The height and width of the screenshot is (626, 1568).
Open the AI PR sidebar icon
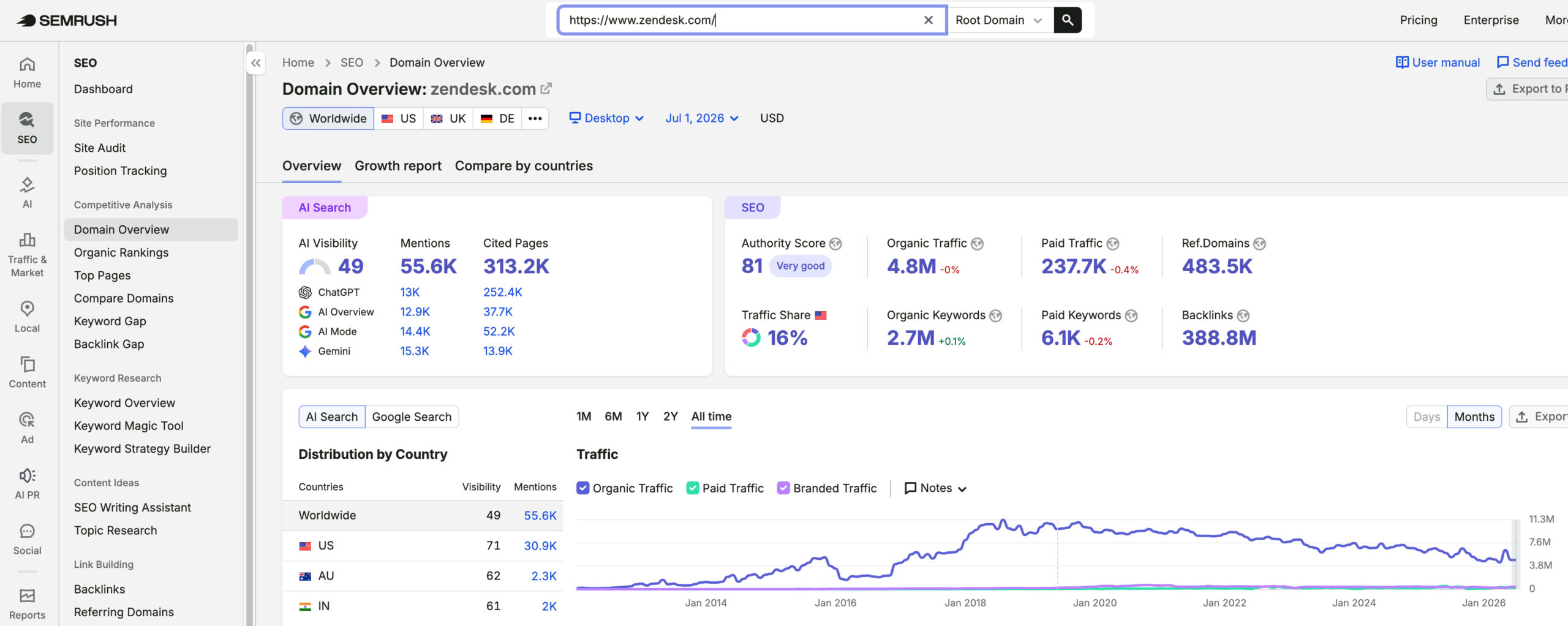click(27, 484)
